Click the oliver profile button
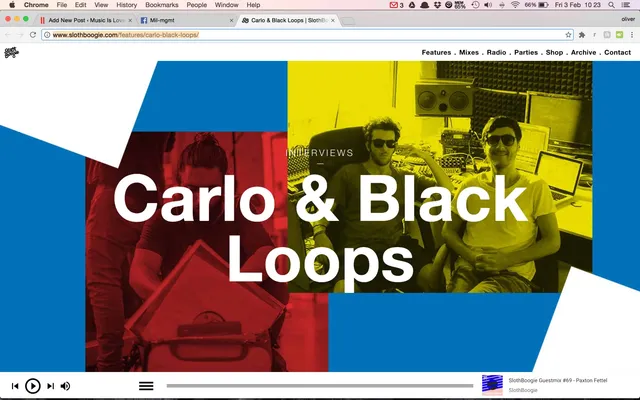 pyautogui.click(x=628, y=19)
